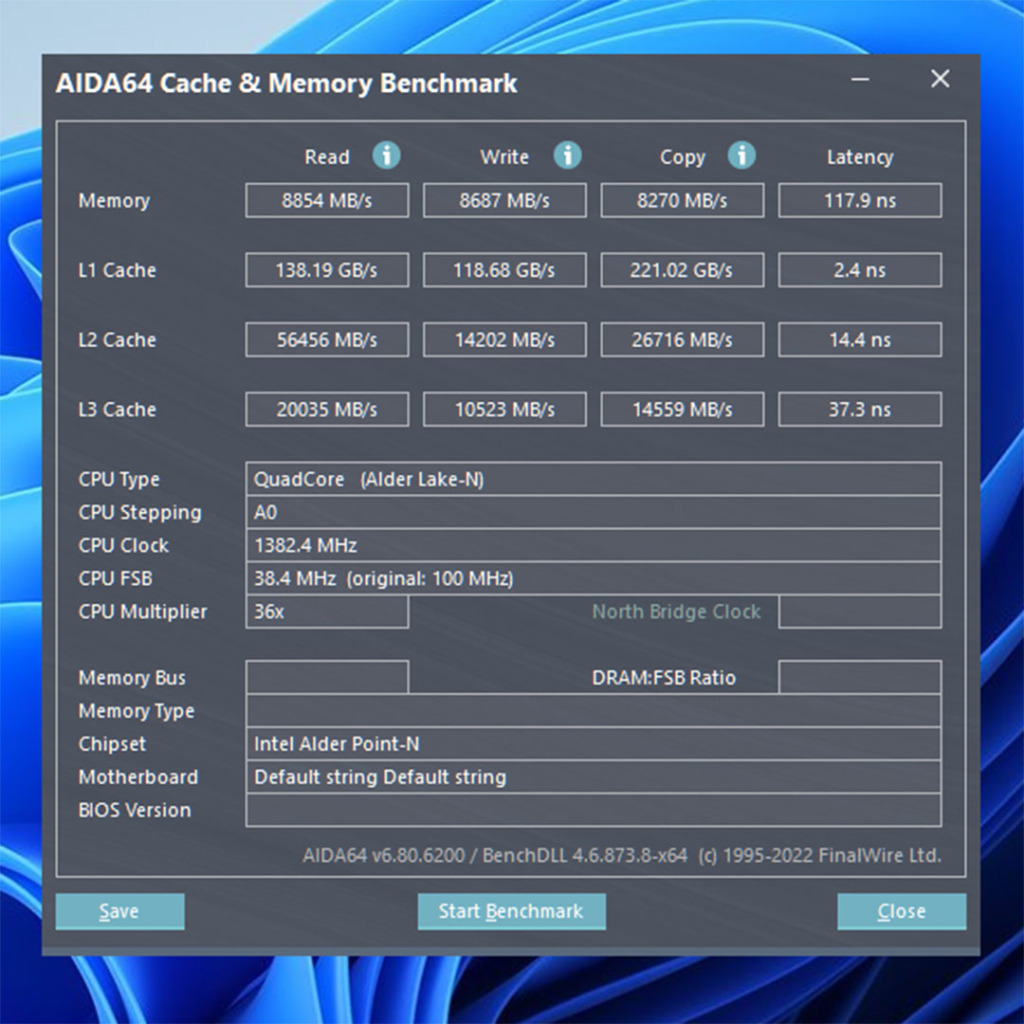This screenshot has width=1024, height=1024.
Task: Click the L3 Cache row label
Action: click(x=118, y=410)
